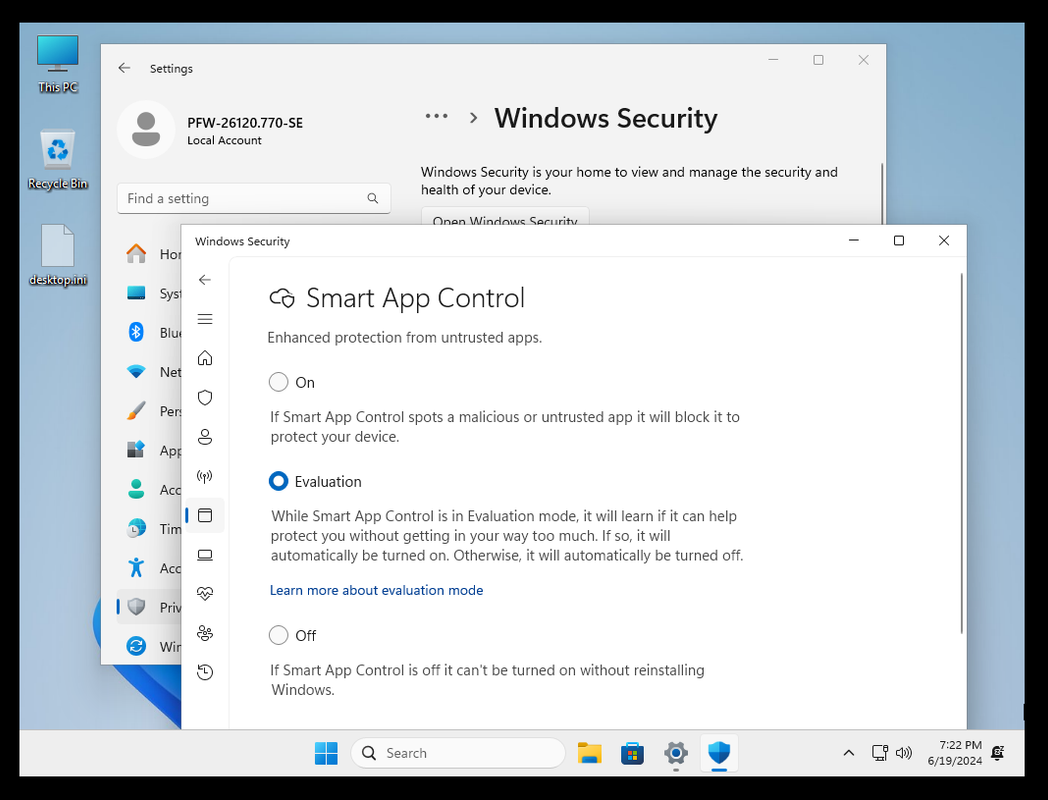Open Device performance & health heart icon
The image size is (1048, 800).
[x=205, y=593]
